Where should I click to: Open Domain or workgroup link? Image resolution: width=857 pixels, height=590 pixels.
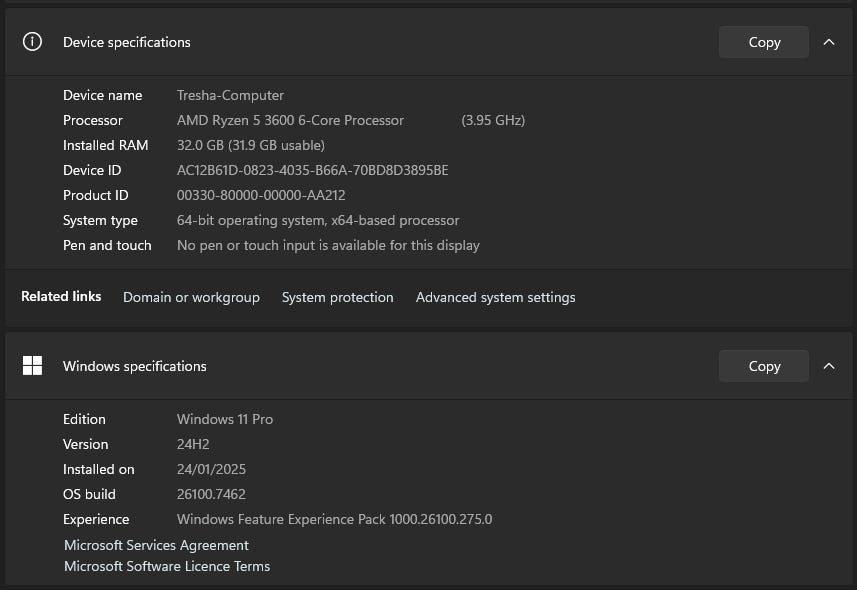191,297
